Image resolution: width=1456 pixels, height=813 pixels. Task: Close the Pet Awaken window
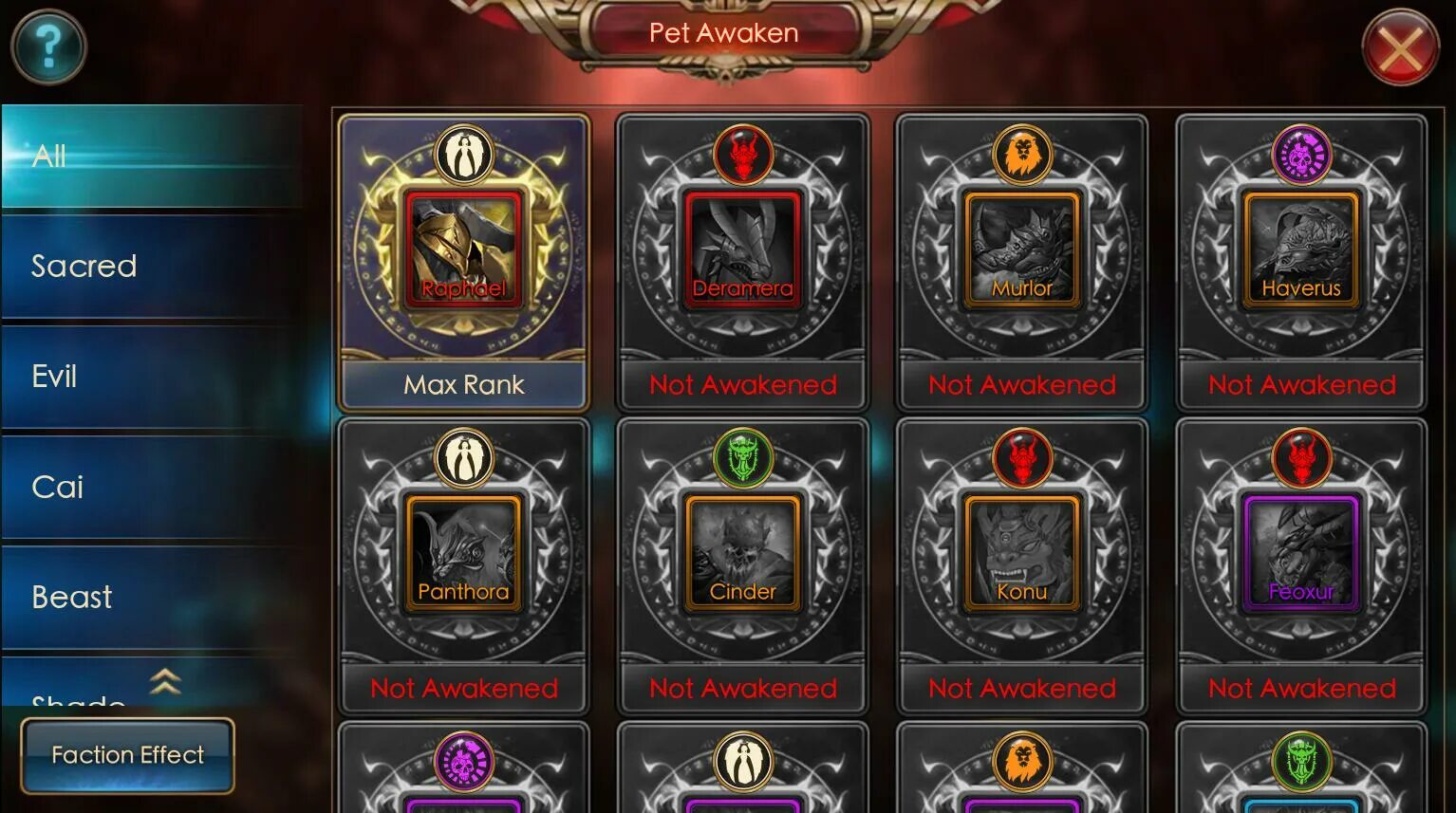tap(1400, 47)
